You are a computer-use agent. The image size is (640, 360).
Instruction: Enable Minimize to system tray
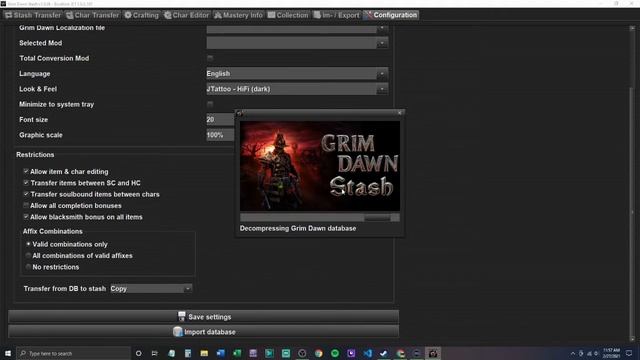210,104
